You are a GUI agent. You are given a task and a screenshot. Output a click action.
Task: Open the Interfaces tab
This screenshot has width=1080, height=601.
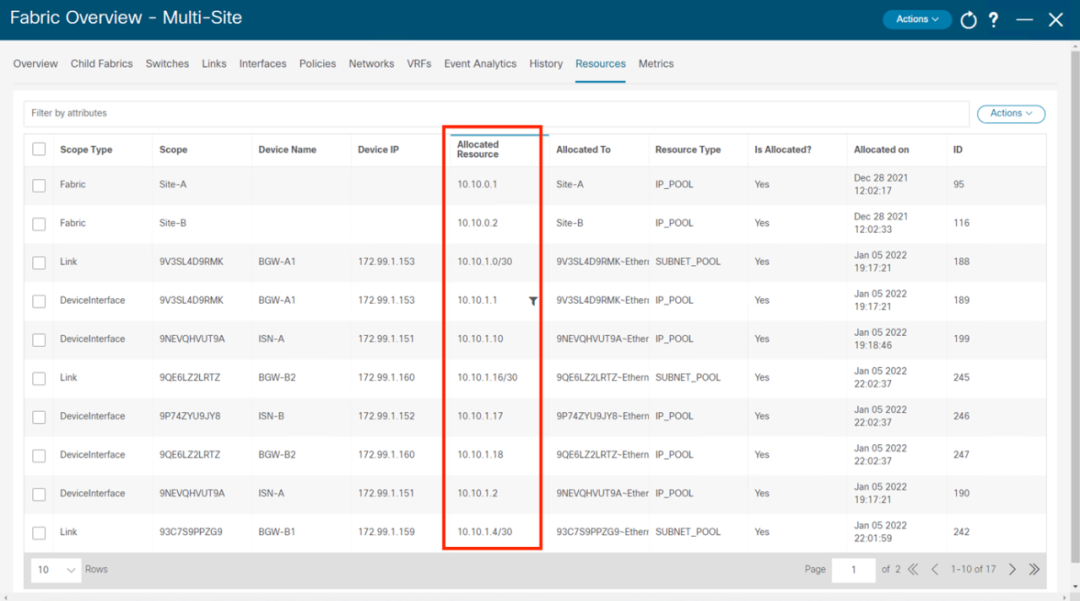click(x=262, y=63)
